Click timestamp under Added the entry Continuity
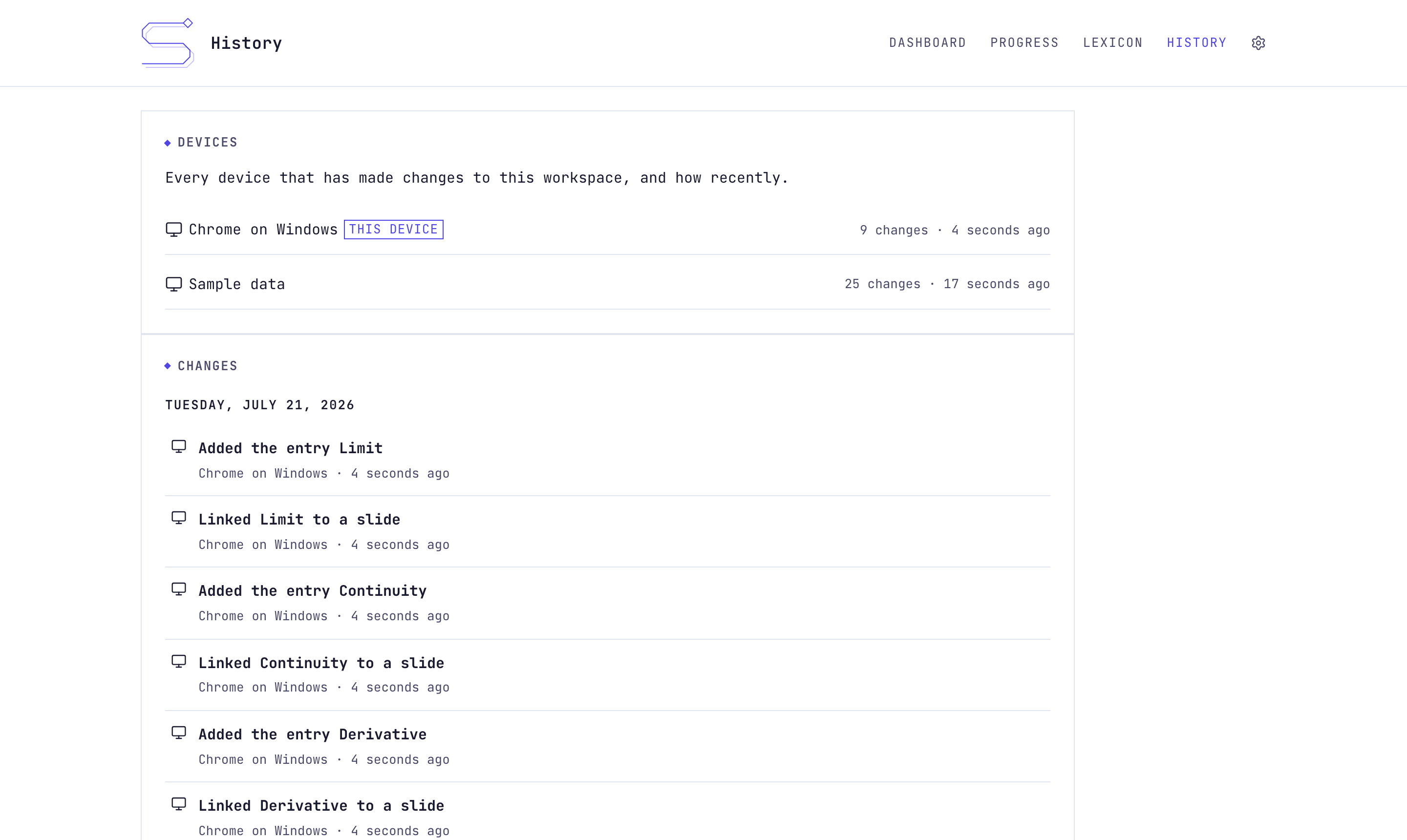 (x=400, y=616)
